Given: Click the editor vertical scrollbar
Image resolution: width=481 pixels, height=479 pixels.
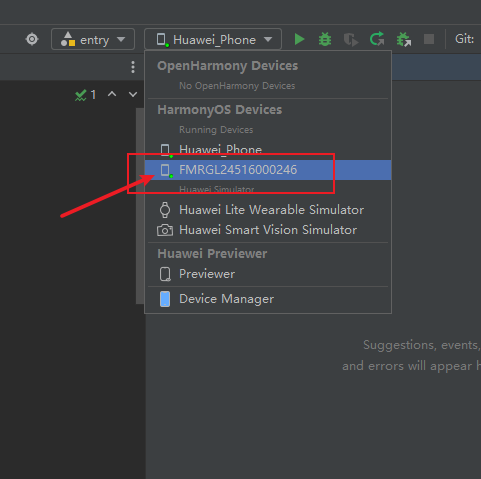Looking at the screenshot, I should point(140,206).
